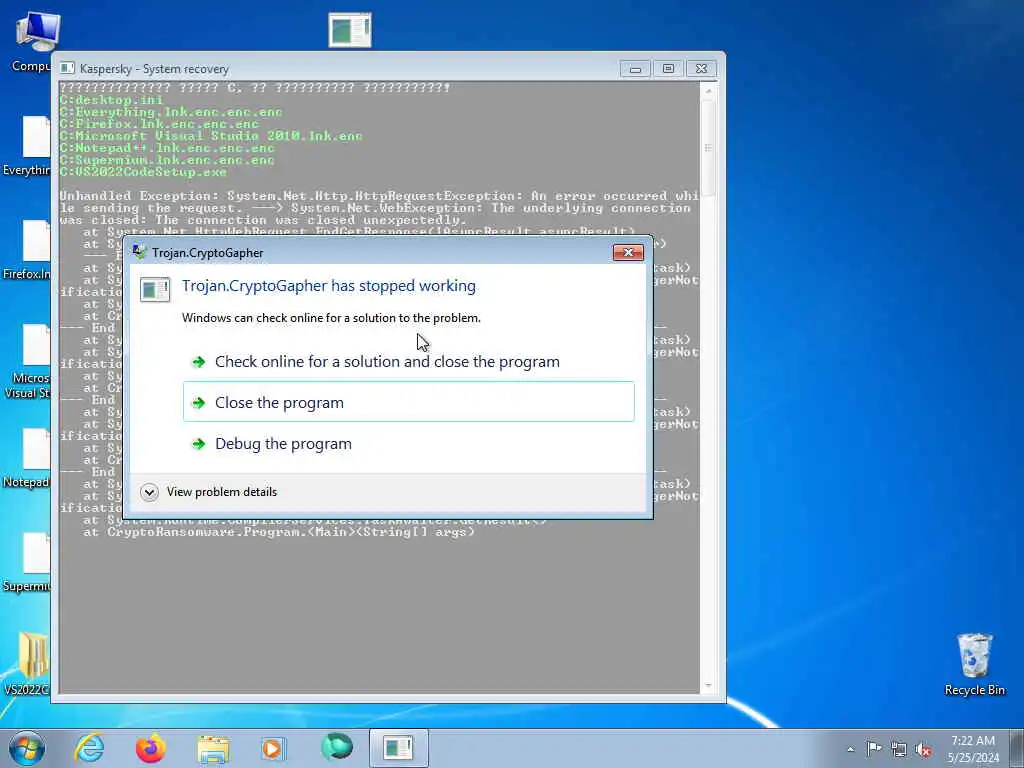Click the Show desktop button
Screen dimensions: 1024x768
coord(1017,748)
